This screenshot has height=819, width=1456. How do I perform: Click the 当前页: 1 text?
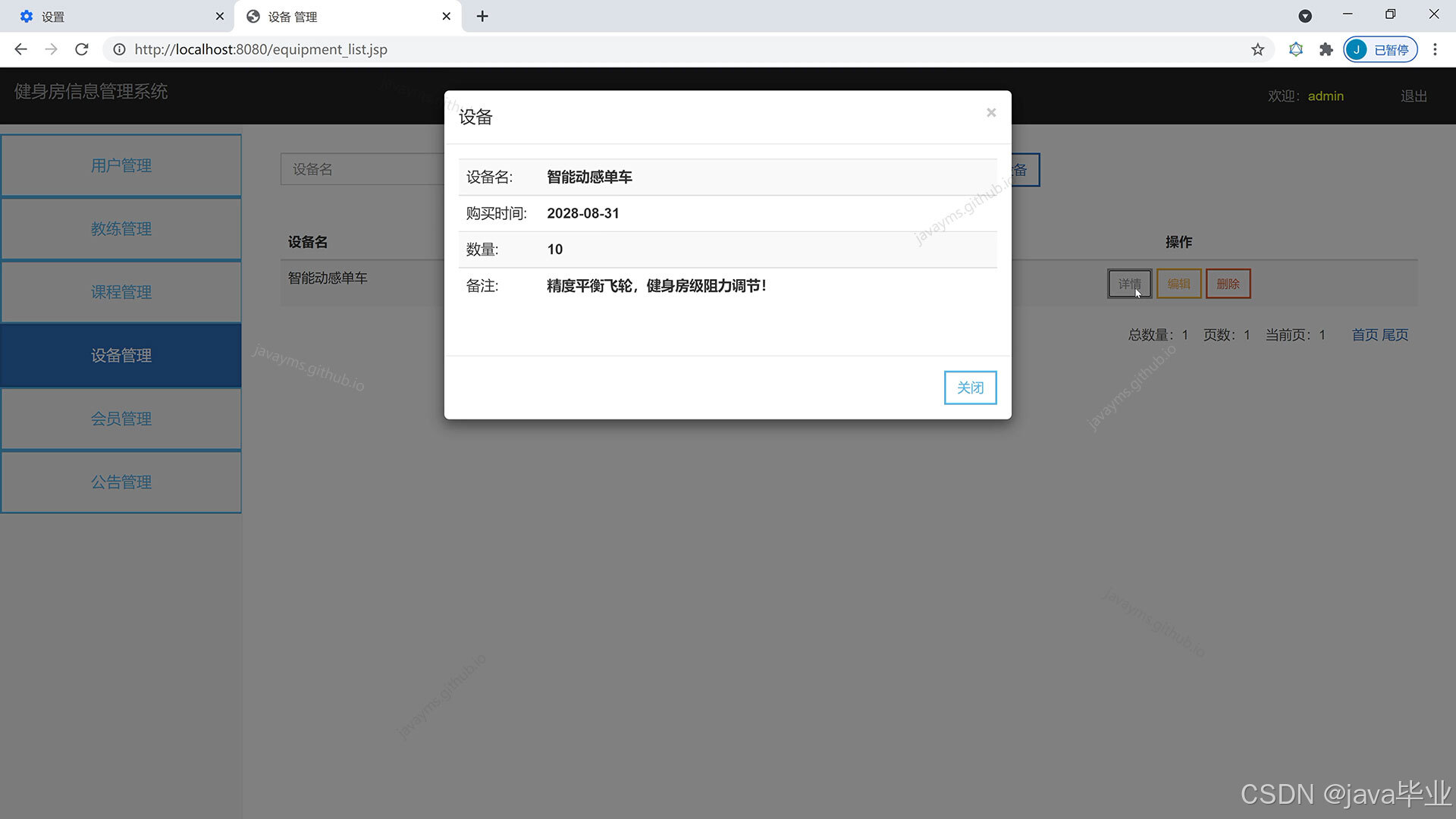coord(1295,334)
